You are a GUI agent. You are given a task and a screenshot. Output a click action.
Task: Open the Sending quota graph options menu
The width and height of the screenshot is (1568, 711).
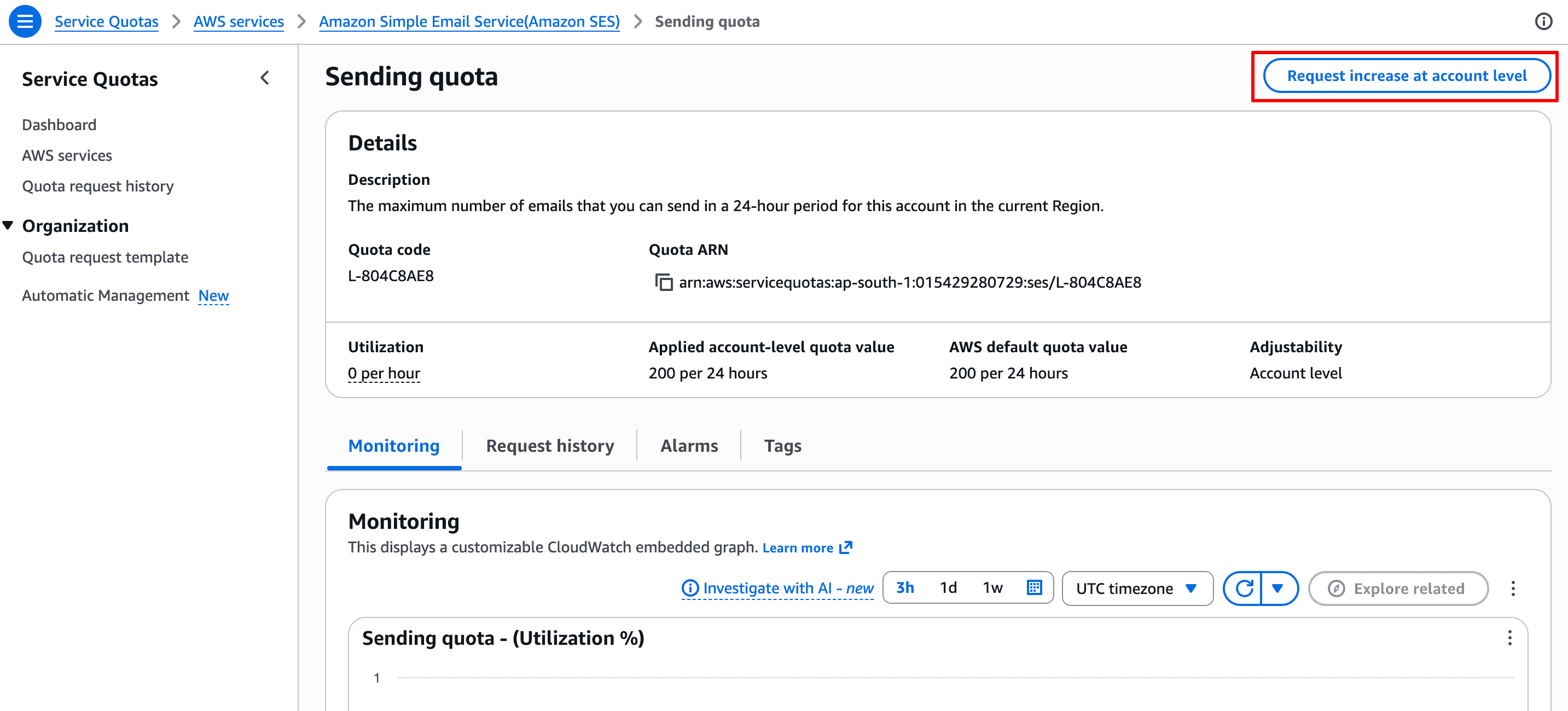click(1510, 638)
